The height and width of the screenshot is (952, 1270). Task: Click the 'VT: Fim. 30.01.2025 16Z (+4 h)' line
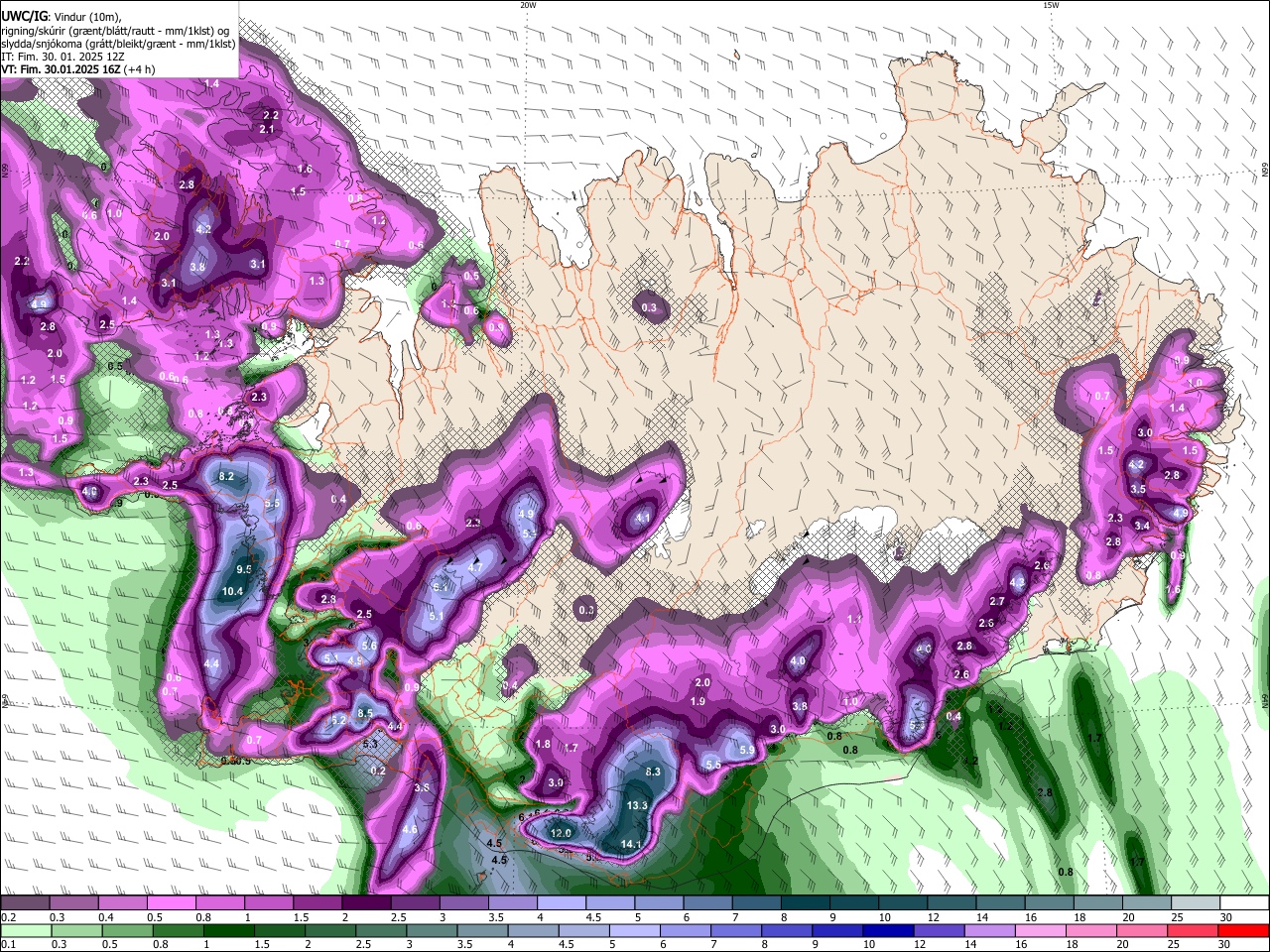[x=78, y=69]
